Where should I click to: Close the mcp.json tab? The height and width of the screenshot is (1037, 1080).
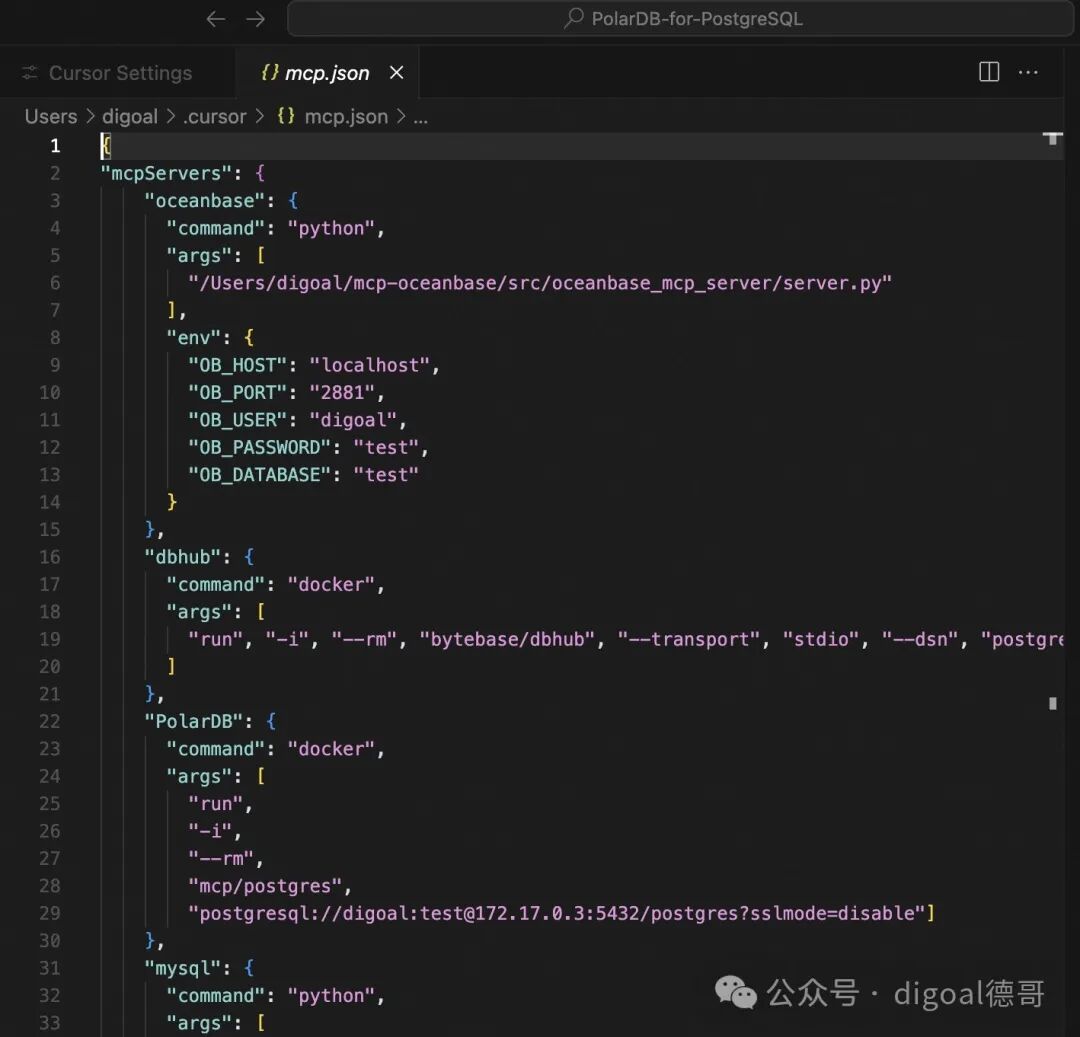pyautogui.click(x=397, y=72)
